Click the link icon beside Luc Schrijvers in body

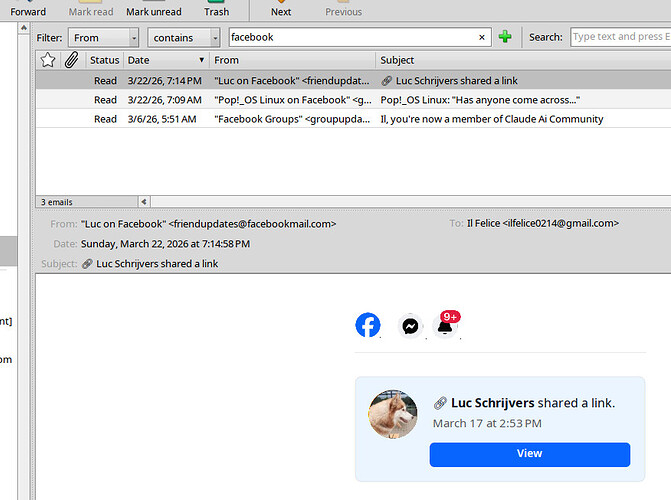pyautogui.click(x=440, y=403)
